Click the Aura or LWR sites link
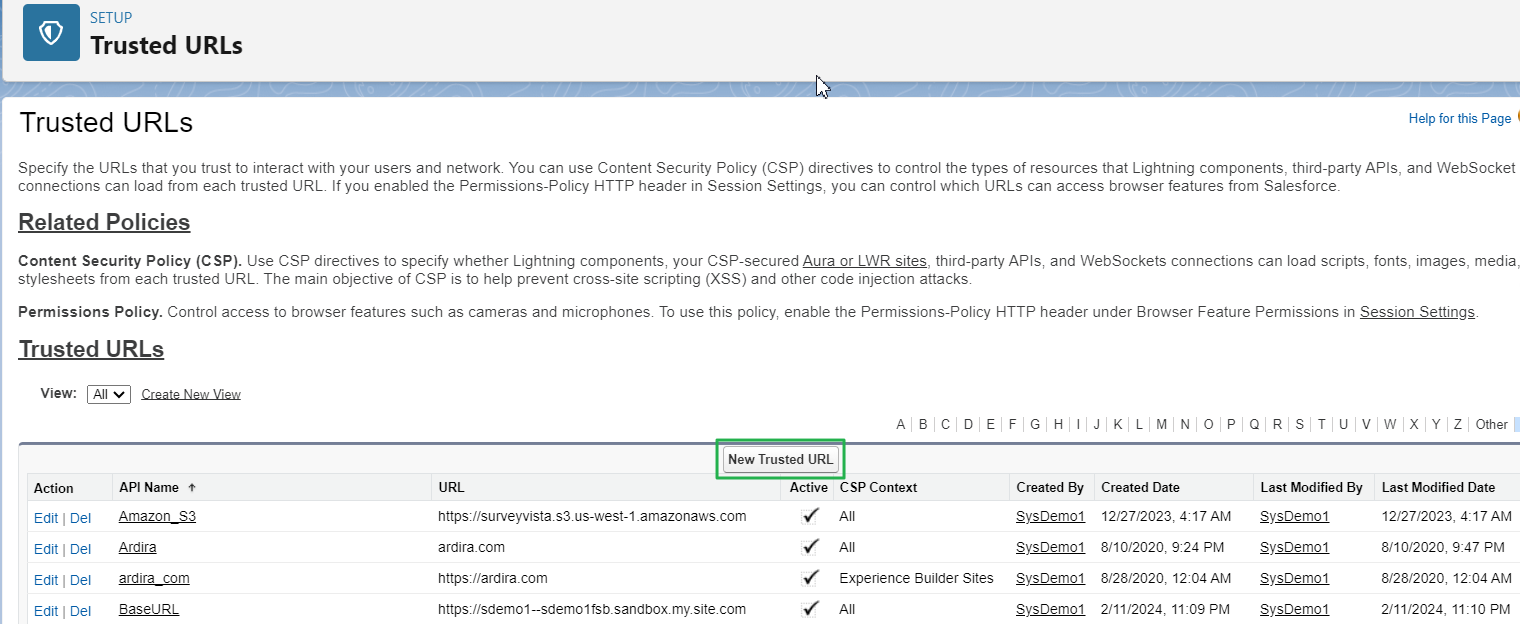 pos(864,261)
